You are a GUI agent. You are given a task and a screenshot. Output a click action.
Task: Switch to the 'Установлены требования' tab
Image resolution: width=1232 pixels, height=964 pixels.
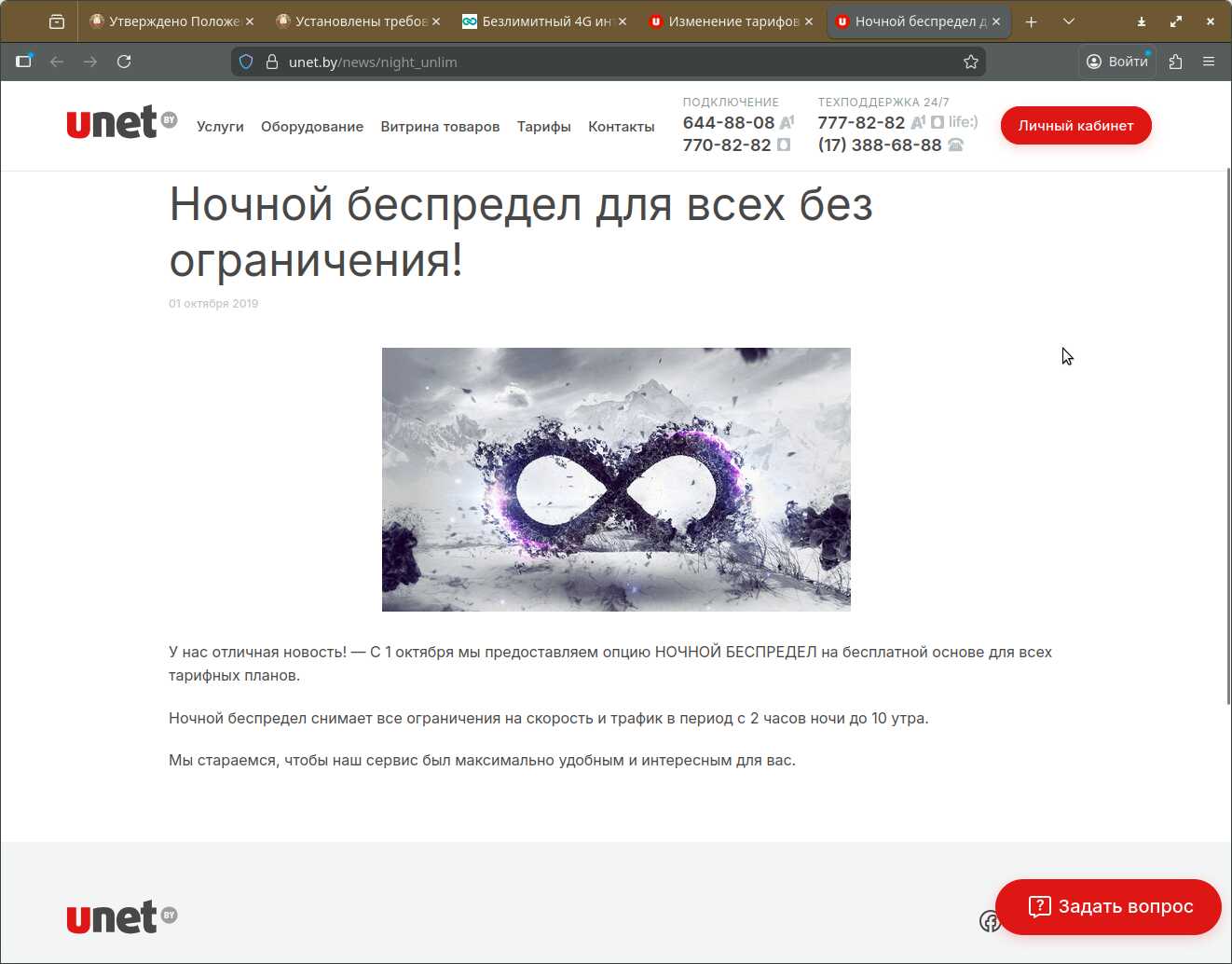[x=359, y=21]
